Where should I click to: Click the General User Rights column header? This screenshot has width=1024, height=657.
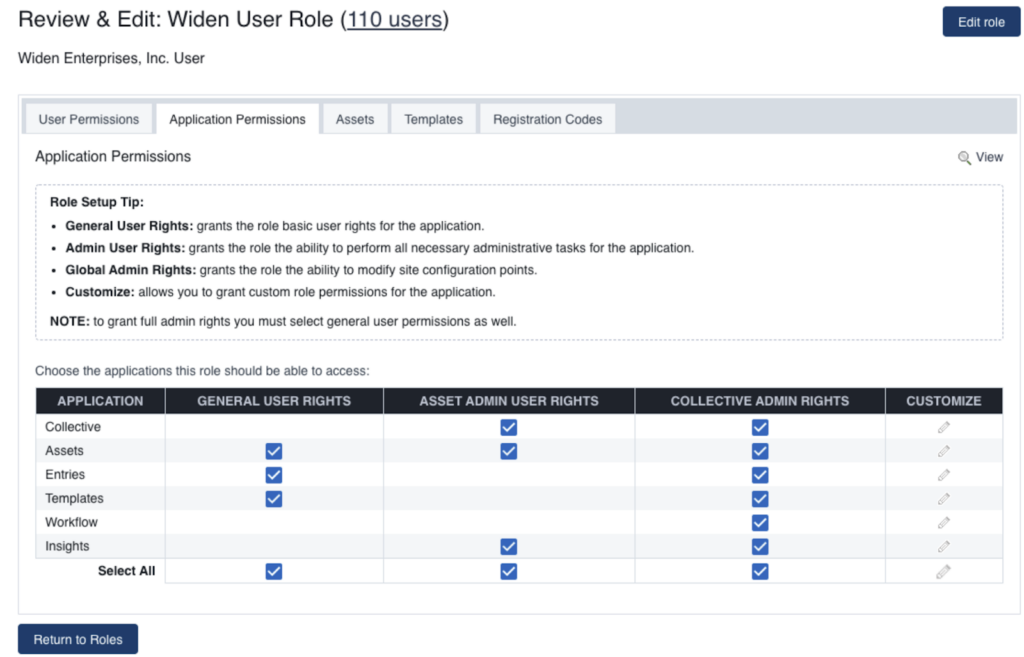click(x=274, y=401)
